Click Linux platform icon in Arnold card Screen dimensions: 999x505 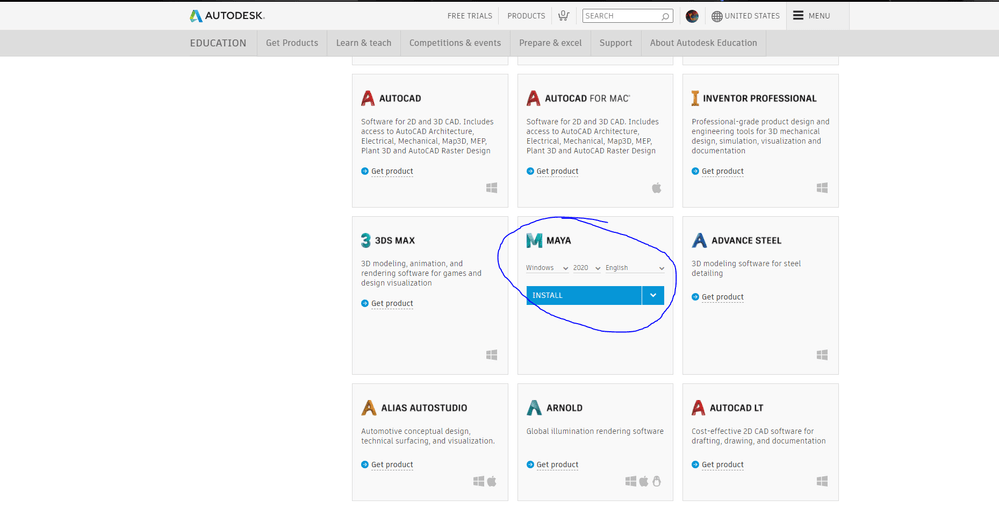pos(657,481)
